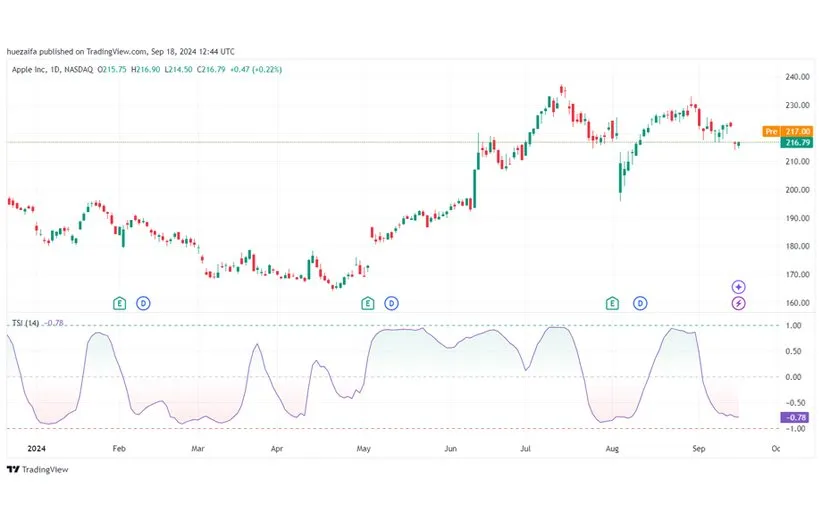
Task: Open the earnings marker above the Aug label
Action: 612,303
